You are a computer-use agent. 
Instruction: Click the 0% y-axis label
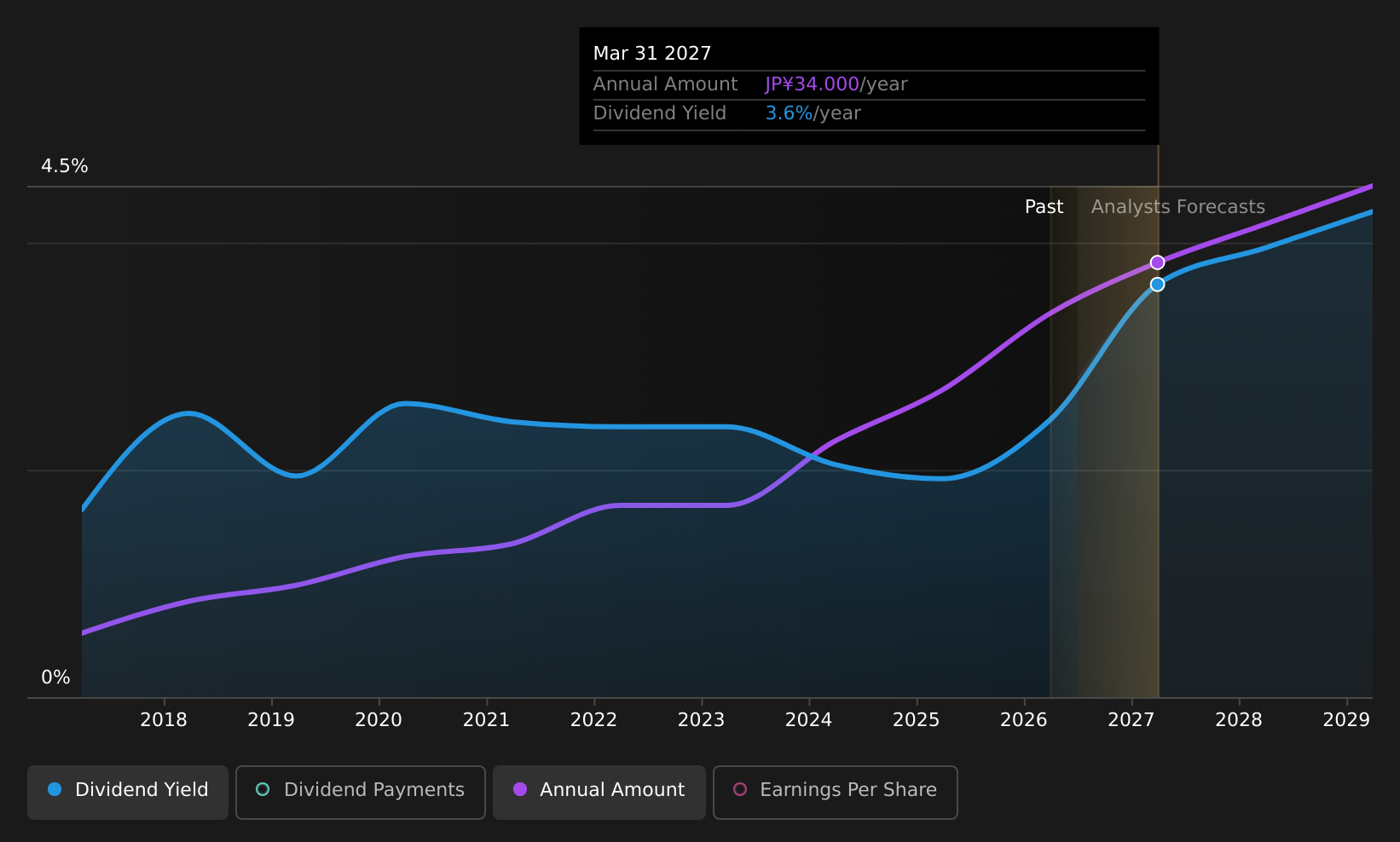pyautogui.click(x=56, y=678)
